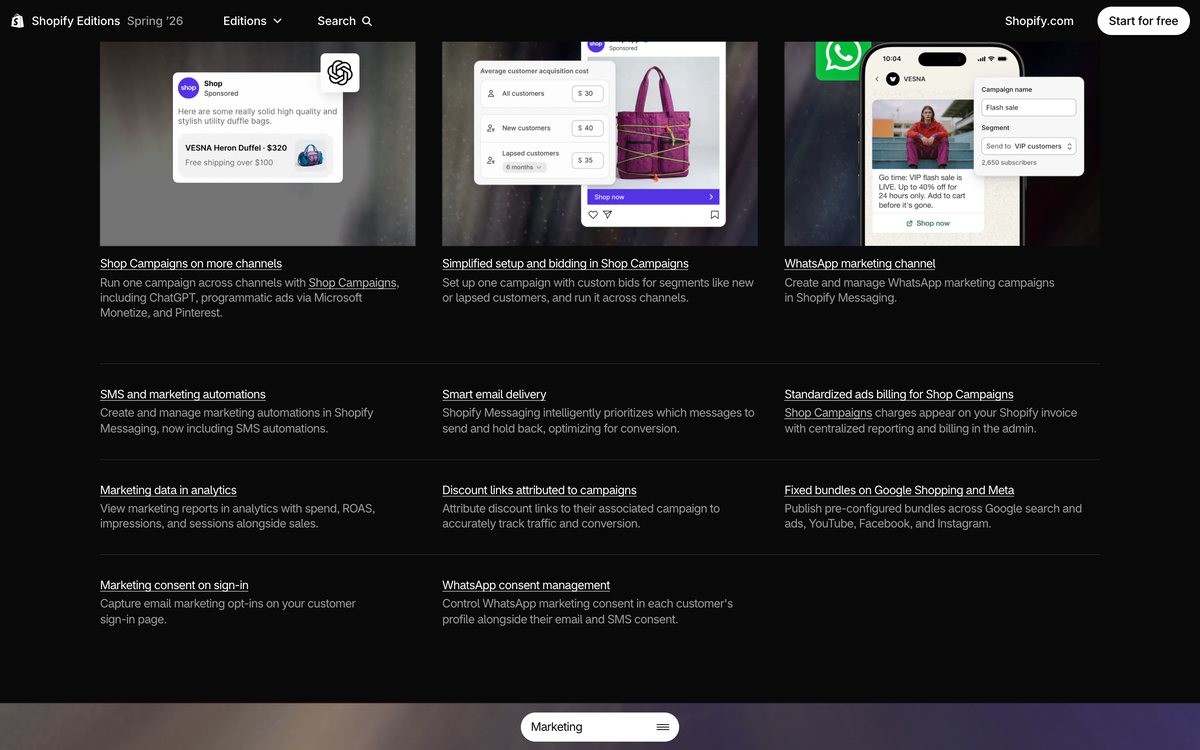
Task: Click the Start for free button
Action: coord(1143,21)
